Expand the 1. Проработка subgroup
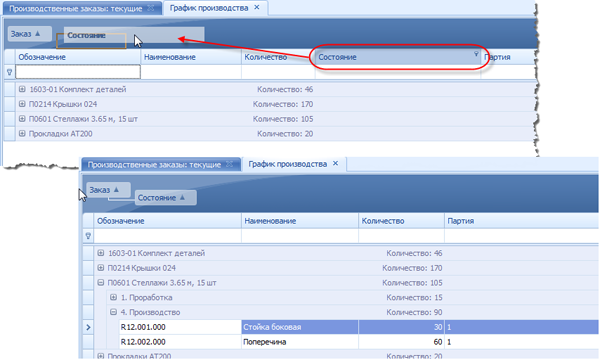600x360 pixels. click(x=113, y=297)
